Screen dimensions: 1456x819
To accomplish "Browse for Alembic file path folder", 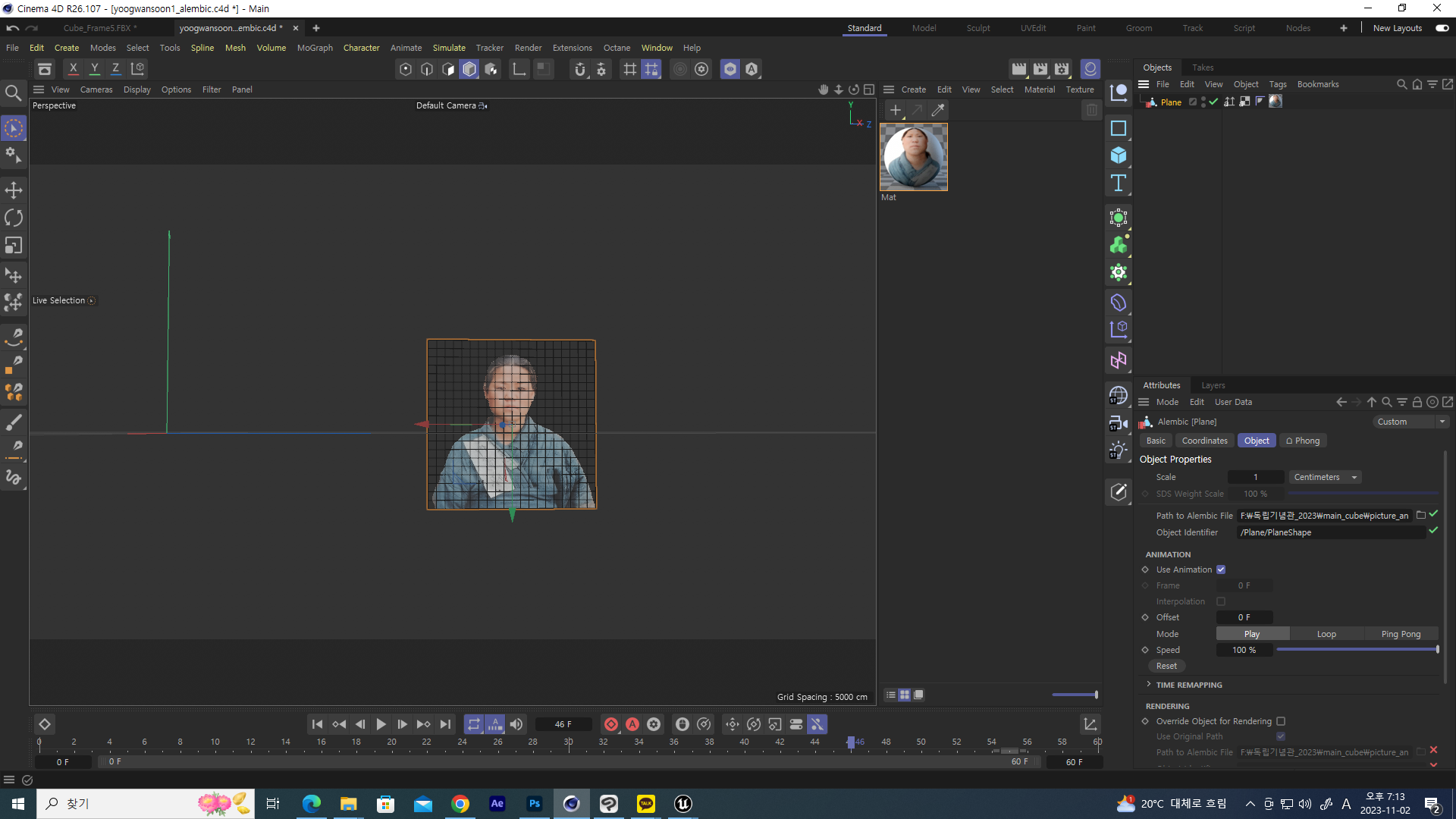I will point(1421,515).
